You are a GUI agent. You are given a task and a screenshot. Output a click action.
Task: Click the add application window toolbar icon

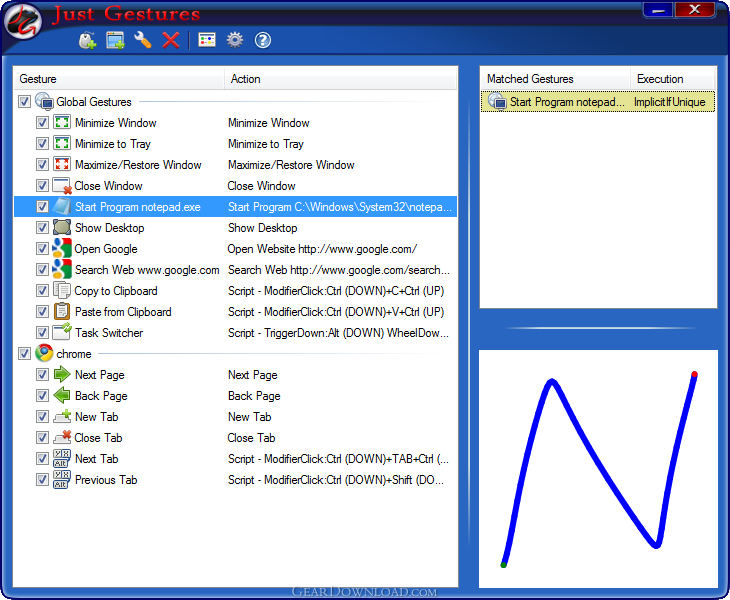pos(115,40)
